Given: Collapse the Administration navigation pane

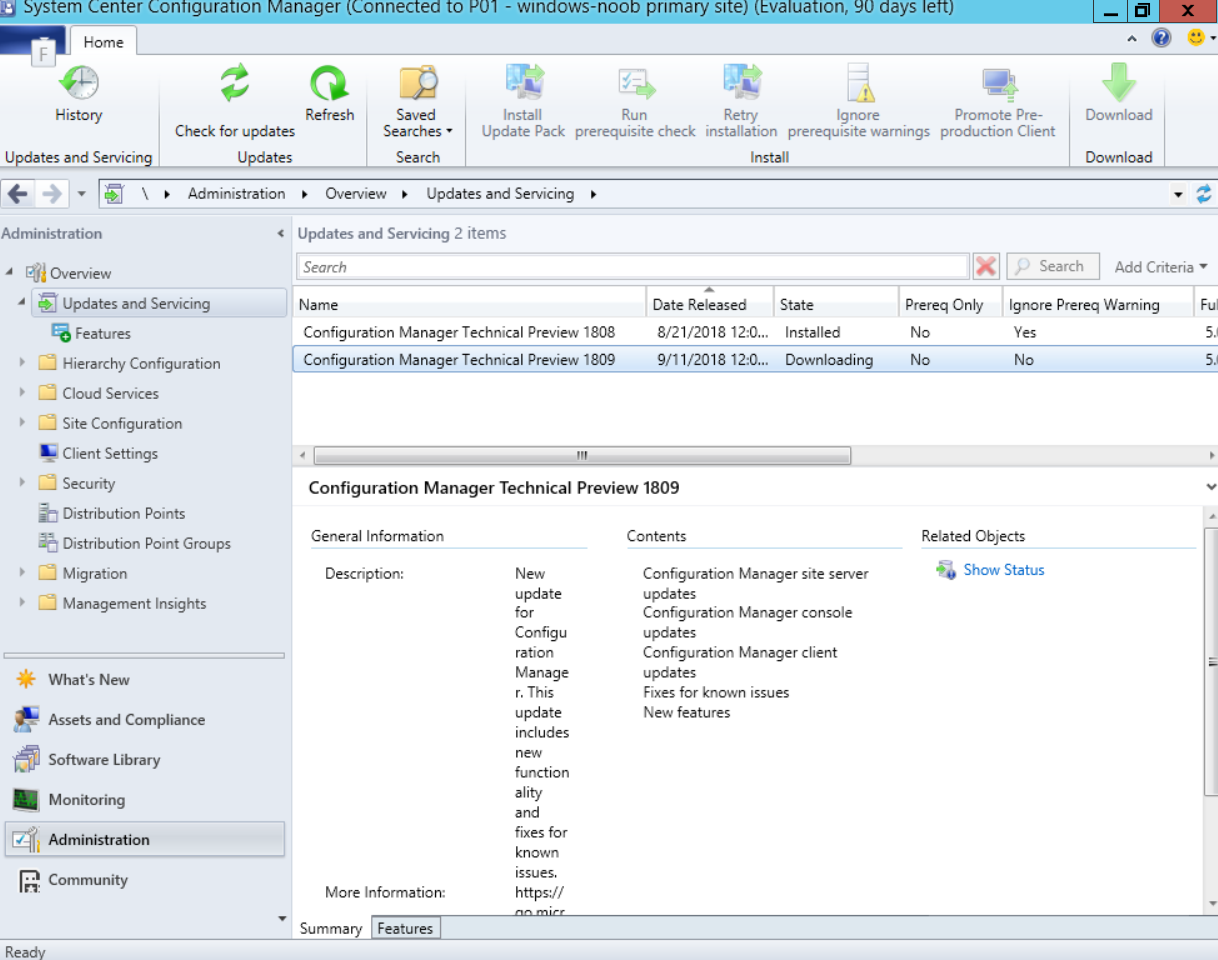Looking at the screenshot, I should tap(280, 234).
